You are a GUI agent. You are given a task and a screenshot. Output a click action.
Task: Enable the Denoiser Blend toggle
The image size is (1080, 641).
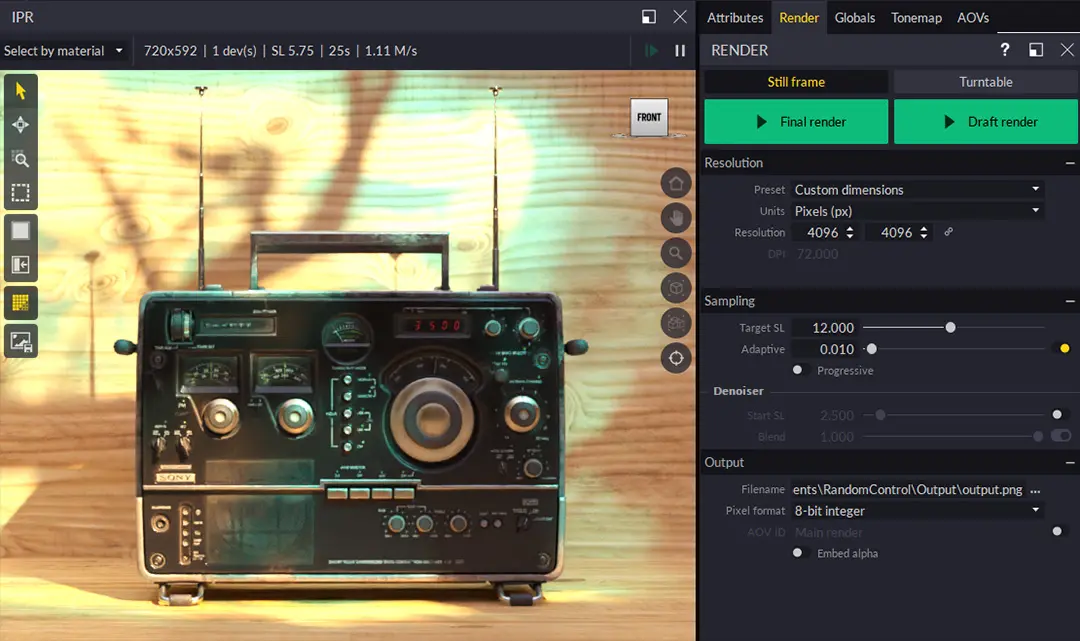(x=1062, y=436)
